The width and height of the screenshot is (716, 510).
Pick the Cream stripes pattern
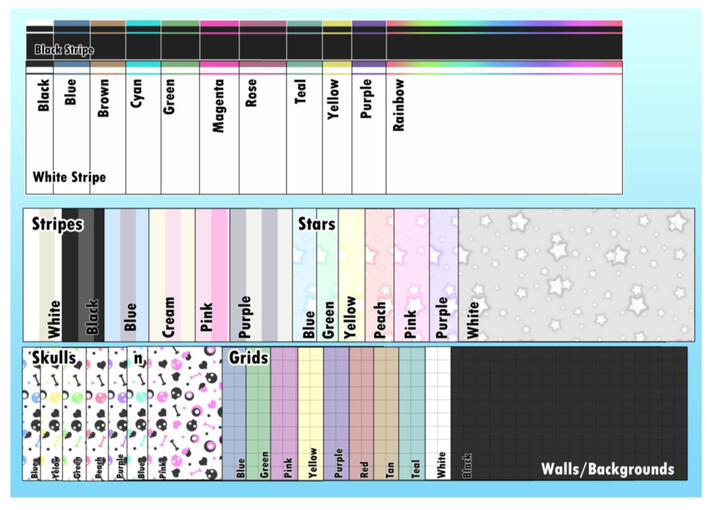171,274
